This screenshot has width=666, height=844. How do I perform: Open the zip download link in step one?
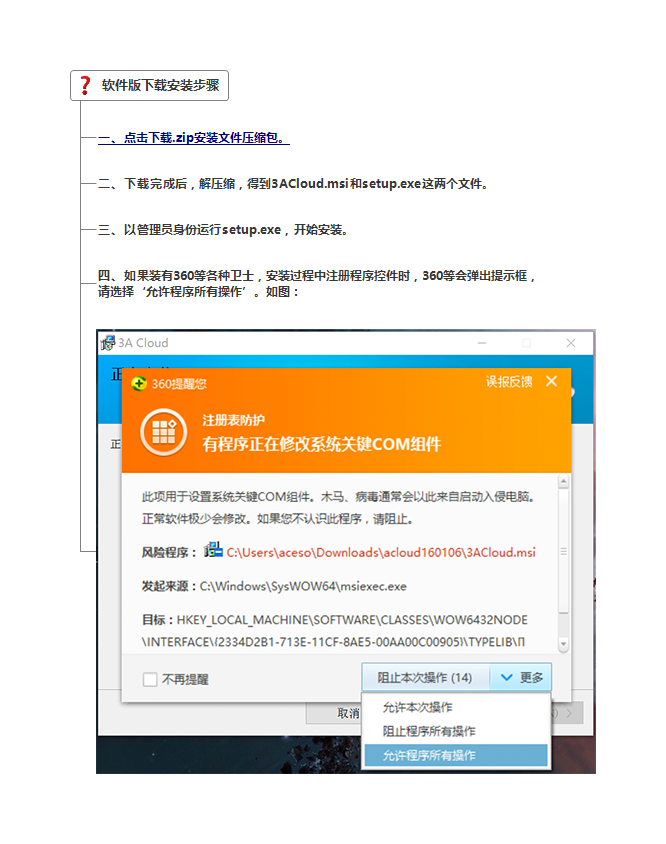pyautogui.click(x=194, y=138)
